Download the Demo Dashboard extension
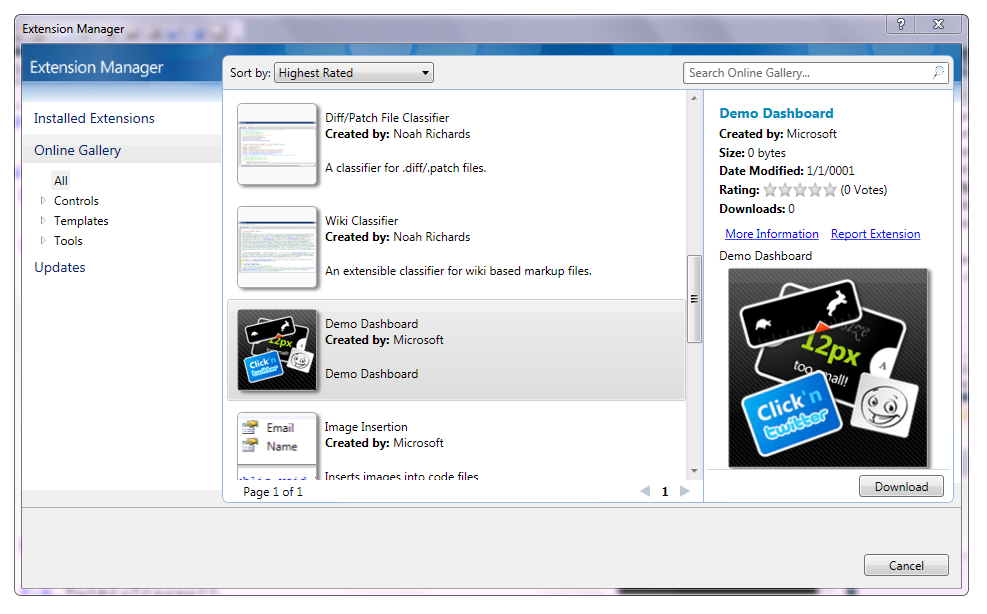The width and height of the screenshot is (987, 614). [x=901, y=487]
